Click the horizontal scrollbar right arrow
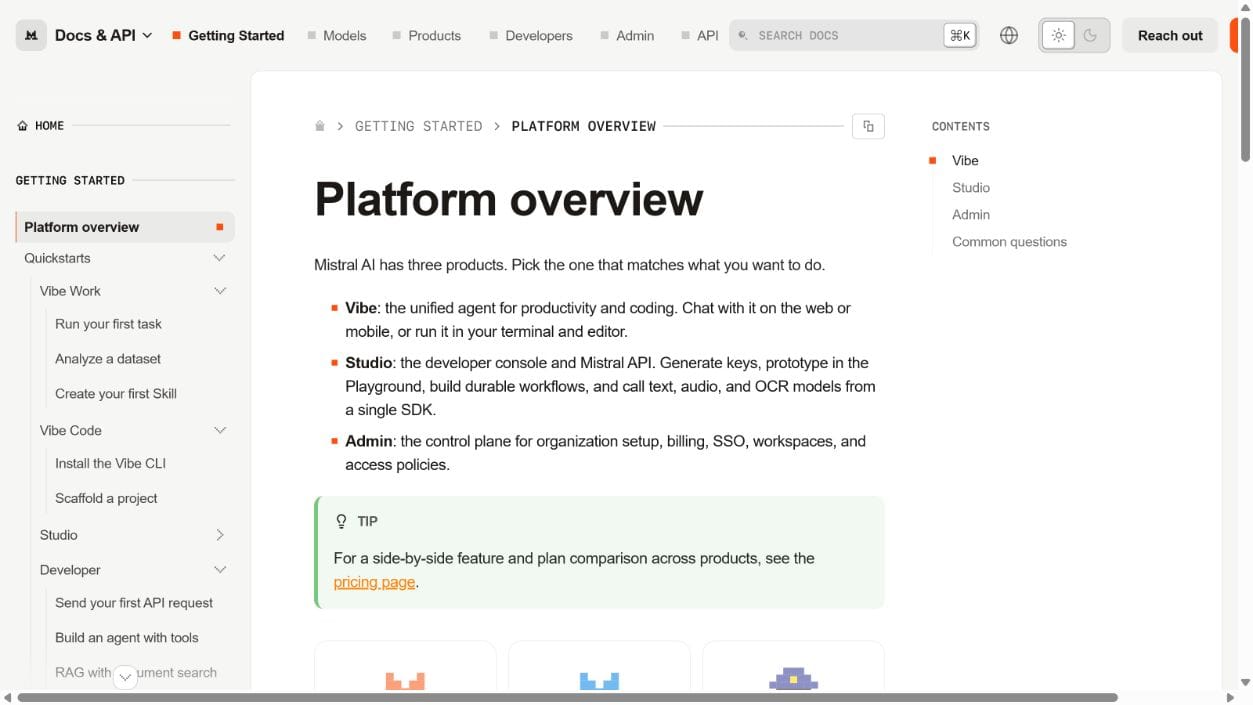This screenshot has width=1253, height=705. pyautogui.click(x=1230, y=697)
